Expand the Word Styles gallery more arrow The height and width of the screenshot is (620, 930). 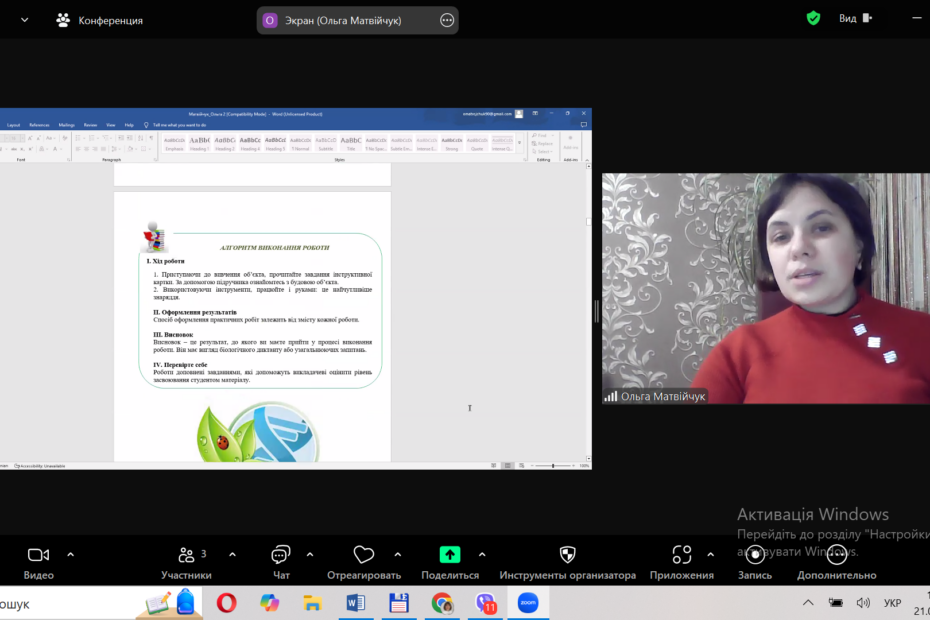(520, 143)
